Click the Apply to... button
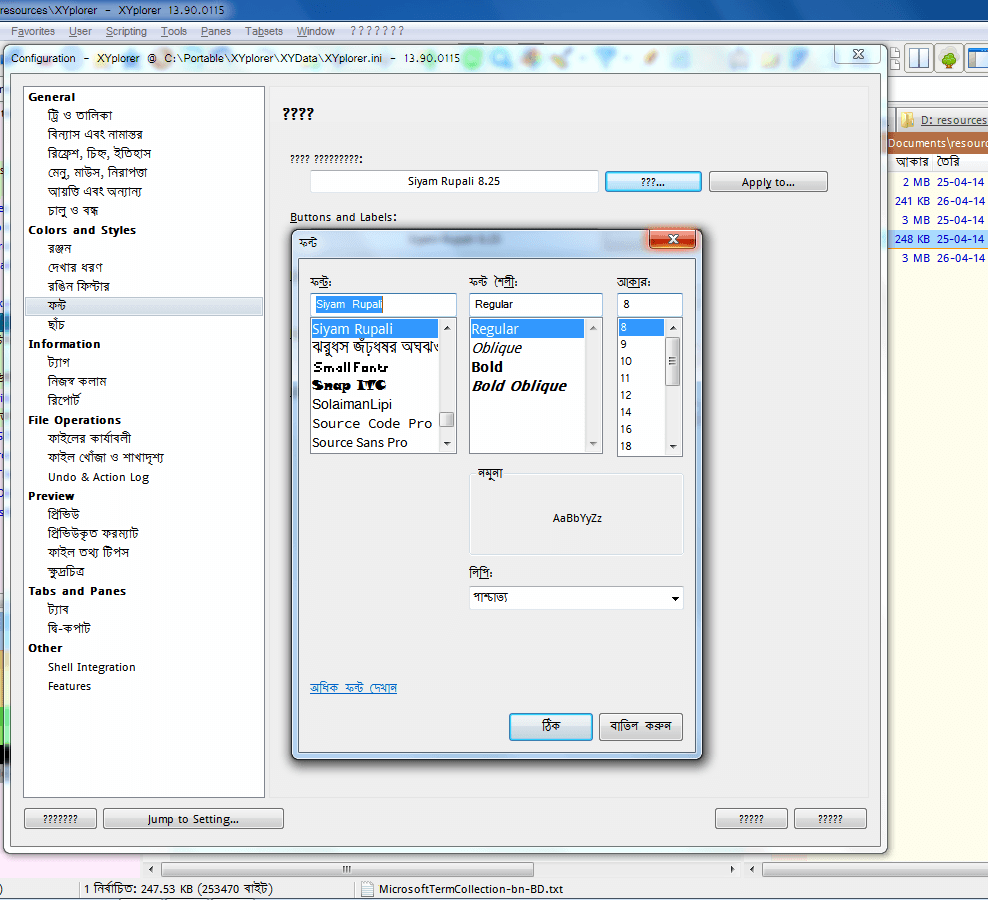 point(767,182)
